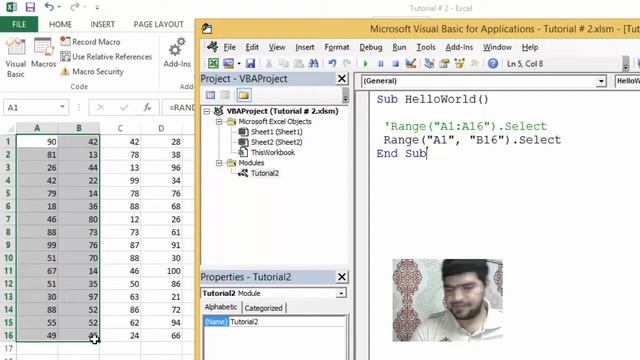This screenshot has height=360, width=640.
Task: Undo with the quick access arrow
Action: pos(49,7)
